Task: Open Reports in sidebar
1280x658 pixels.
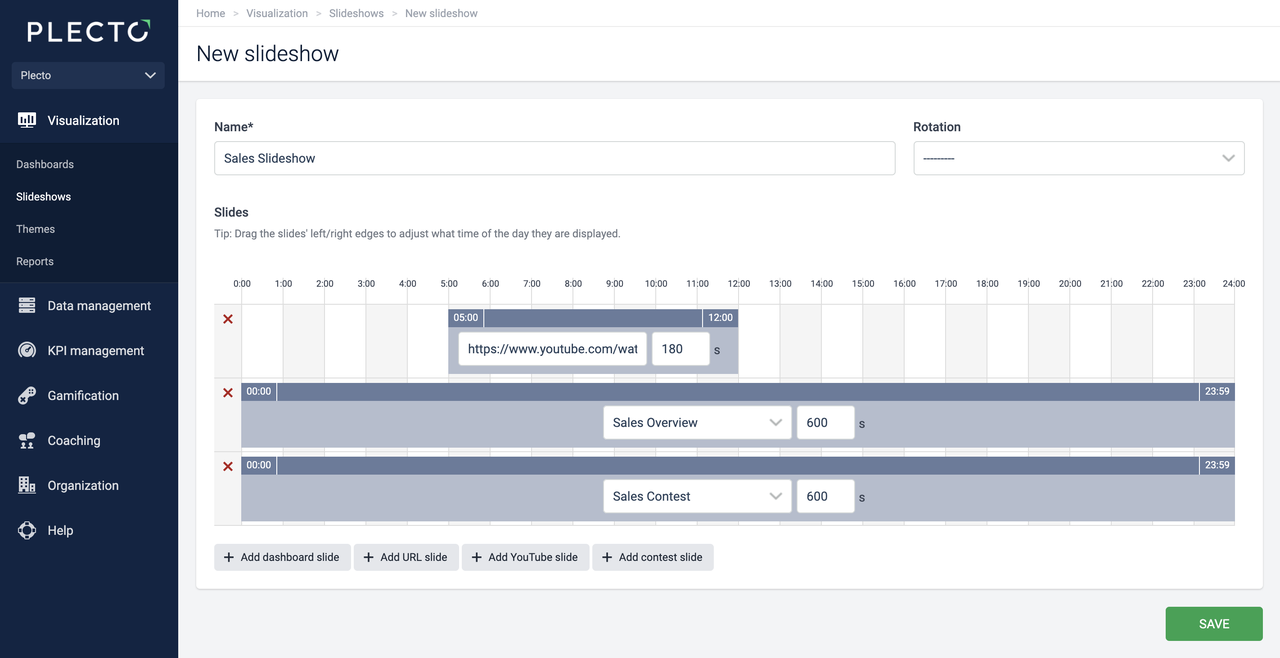Action: click(35, 261)
